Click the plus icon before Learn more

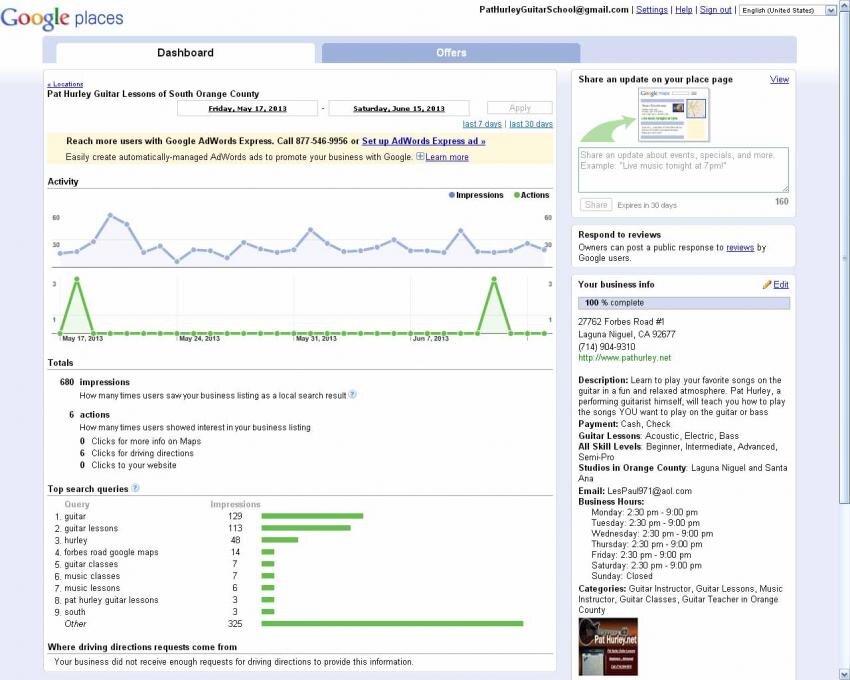coord(420,156)
